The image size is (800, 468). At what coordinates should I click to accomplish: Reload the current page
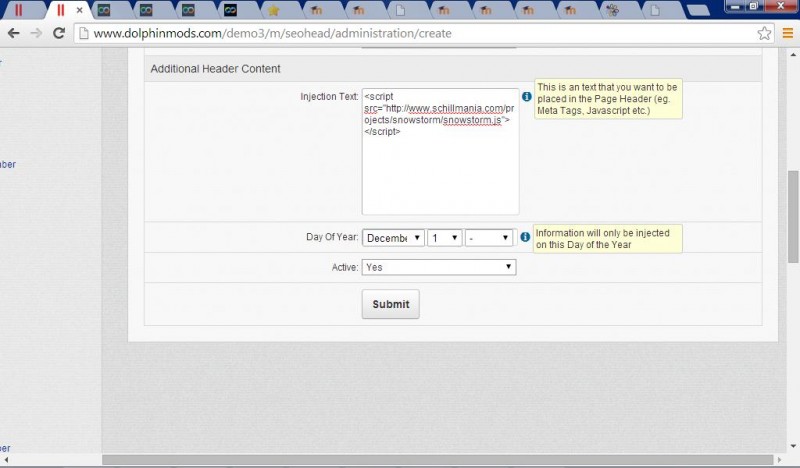[59, 33]
